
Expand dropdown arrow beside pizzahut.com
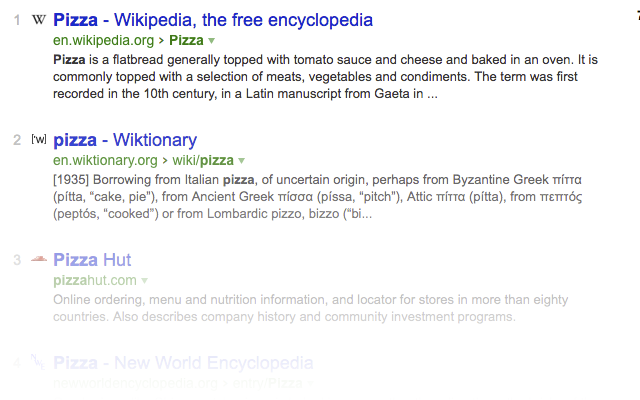[145, 281]
